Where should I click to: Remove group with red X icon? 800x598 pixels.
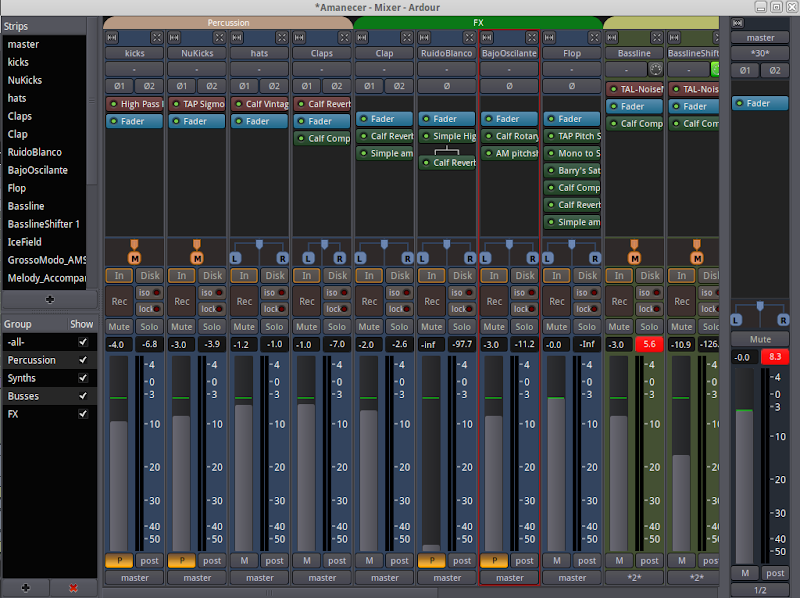73,588
